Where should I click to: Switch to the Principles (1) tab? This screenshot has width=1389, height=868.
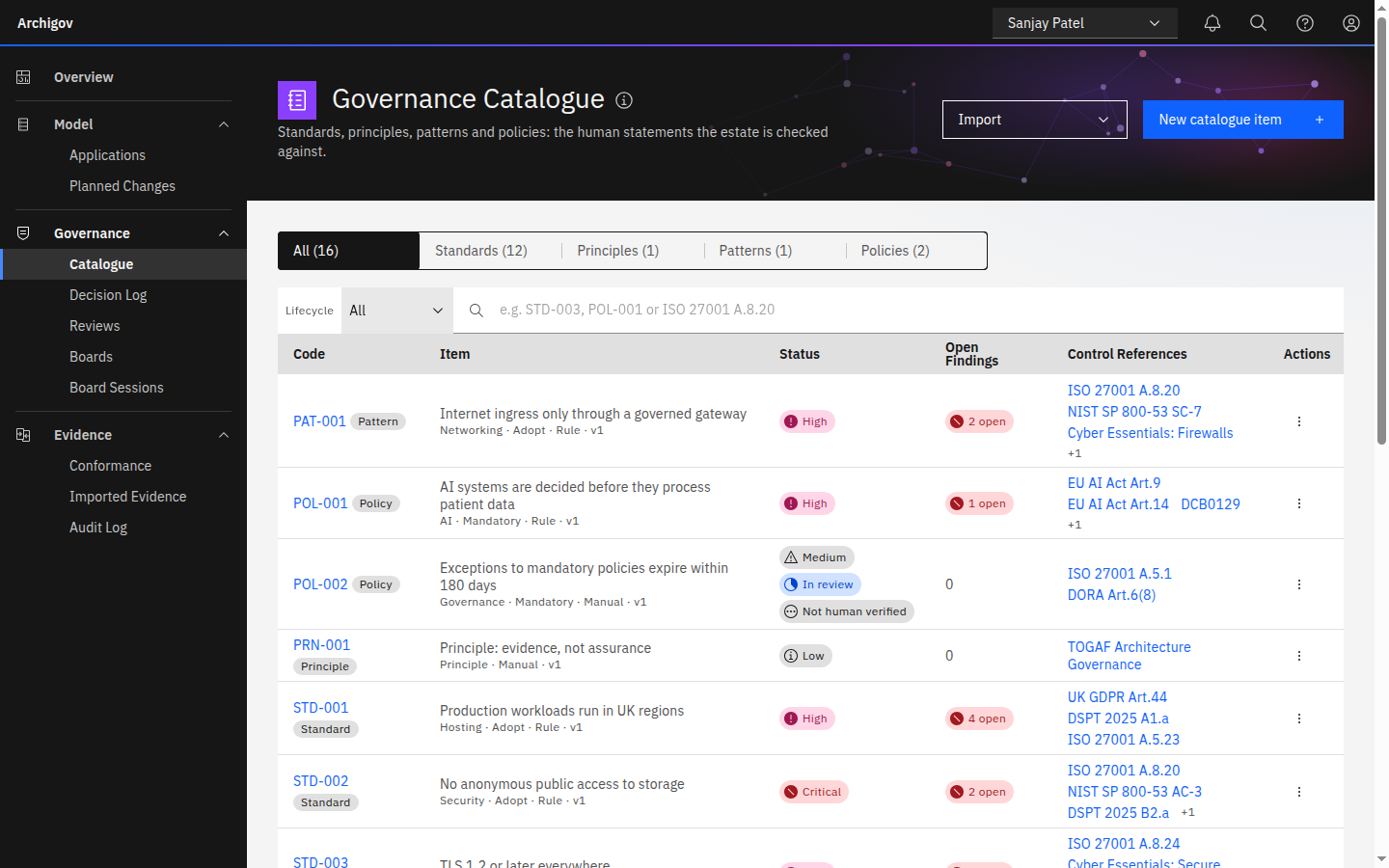[633, 251]
